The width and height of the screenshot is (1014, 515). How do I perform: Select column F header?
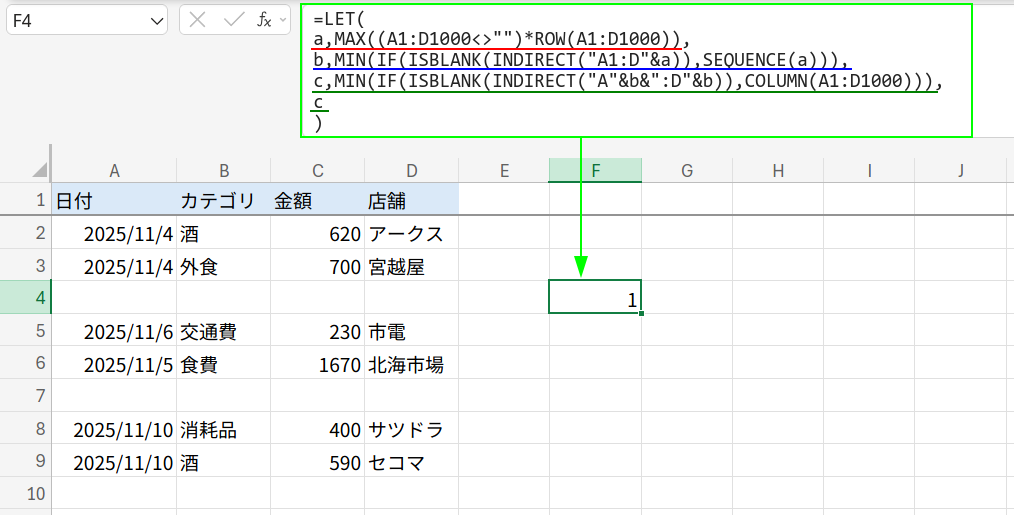coord(595,171)
